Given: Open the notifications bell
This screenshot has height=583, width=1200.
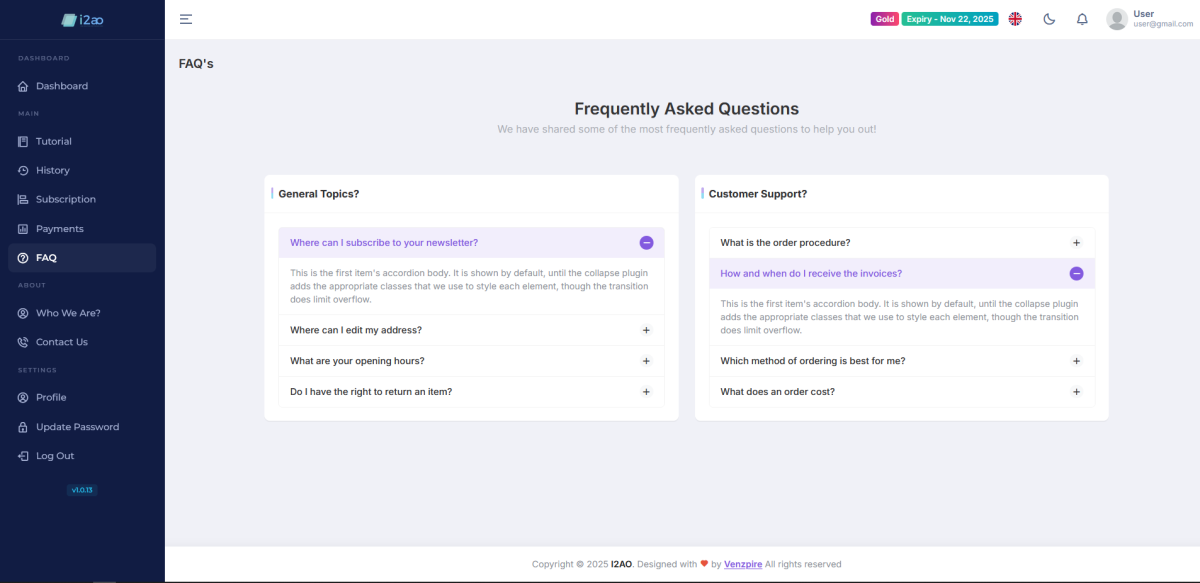Looking at the screenshot, I should pos(1082,19).
